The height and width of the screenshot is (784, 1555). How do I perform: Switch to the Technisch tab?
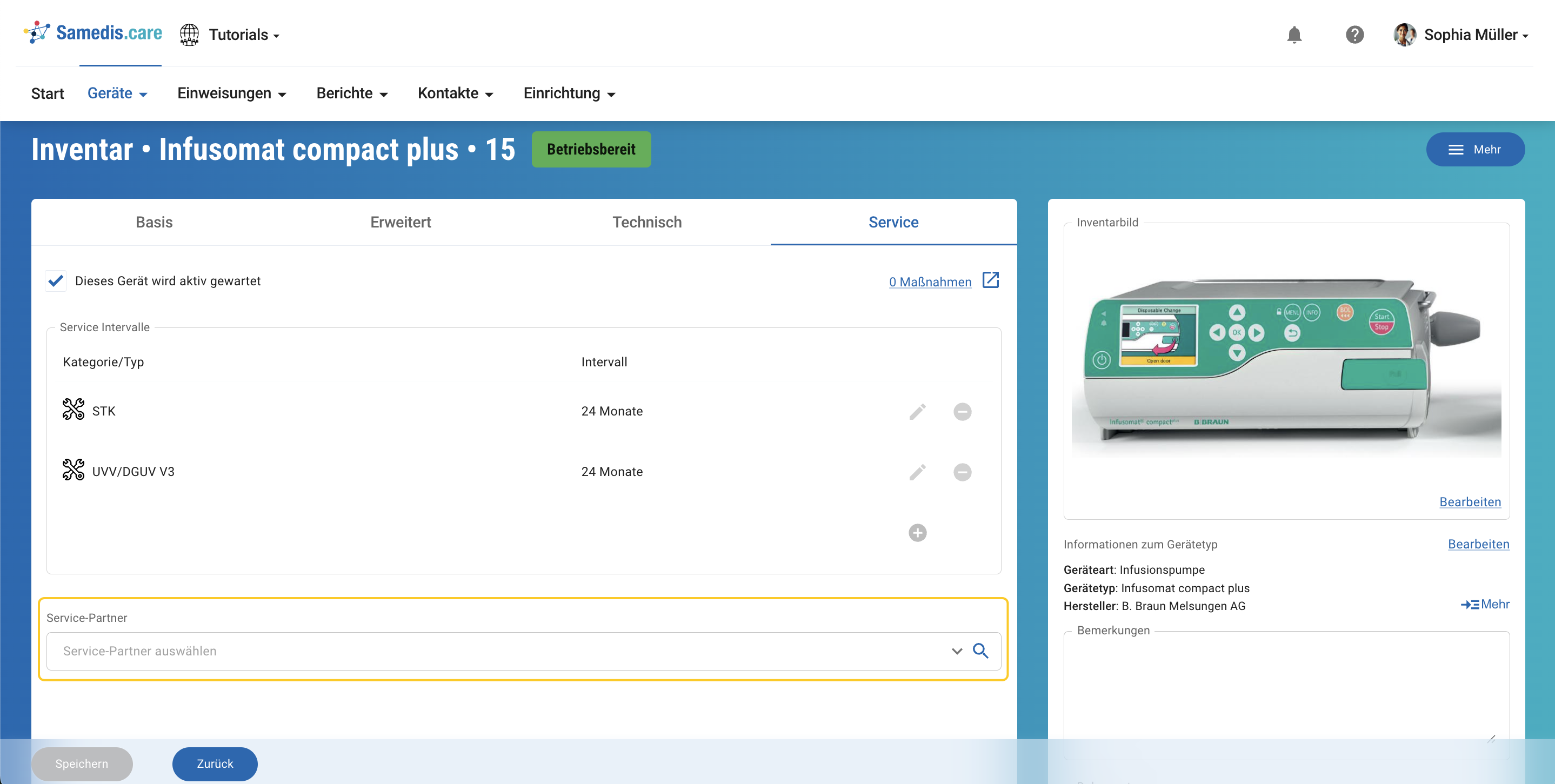click(x=646, y=222)
